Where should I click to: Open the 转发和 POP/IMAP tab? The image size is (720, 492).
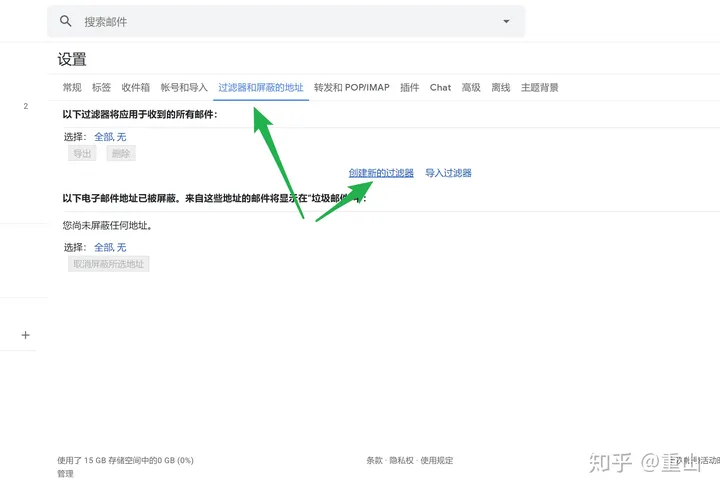pos(352,87)
